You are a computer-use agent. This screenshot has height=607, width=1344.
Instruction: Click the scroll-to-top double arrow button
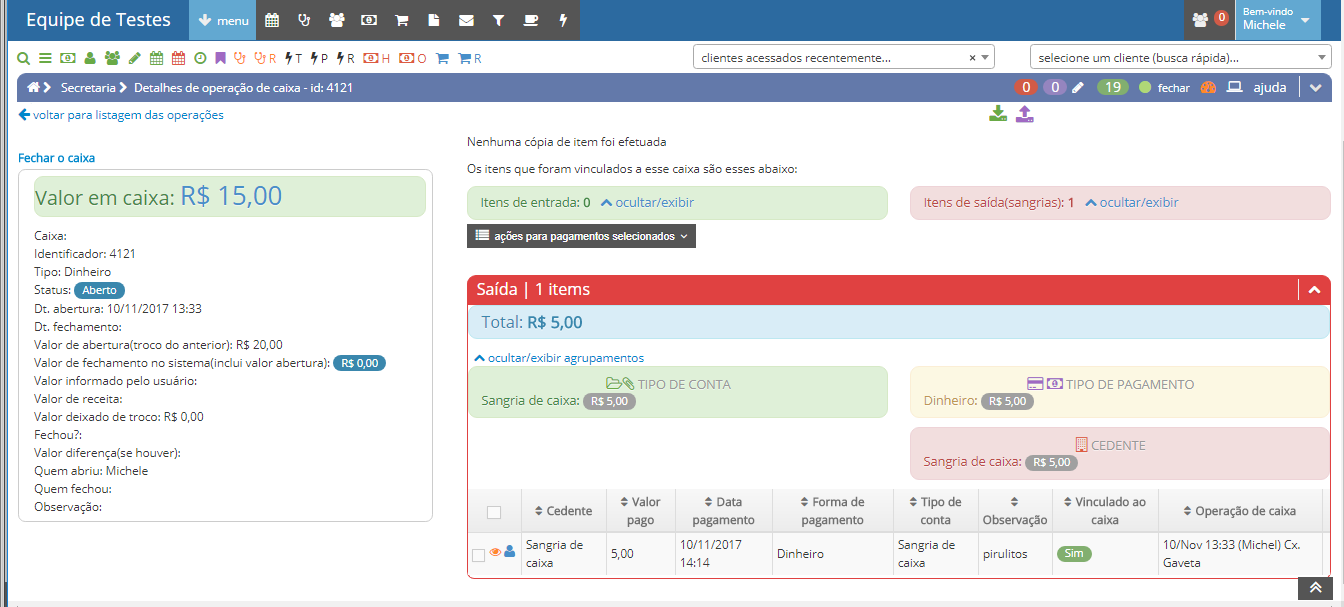1317,589
